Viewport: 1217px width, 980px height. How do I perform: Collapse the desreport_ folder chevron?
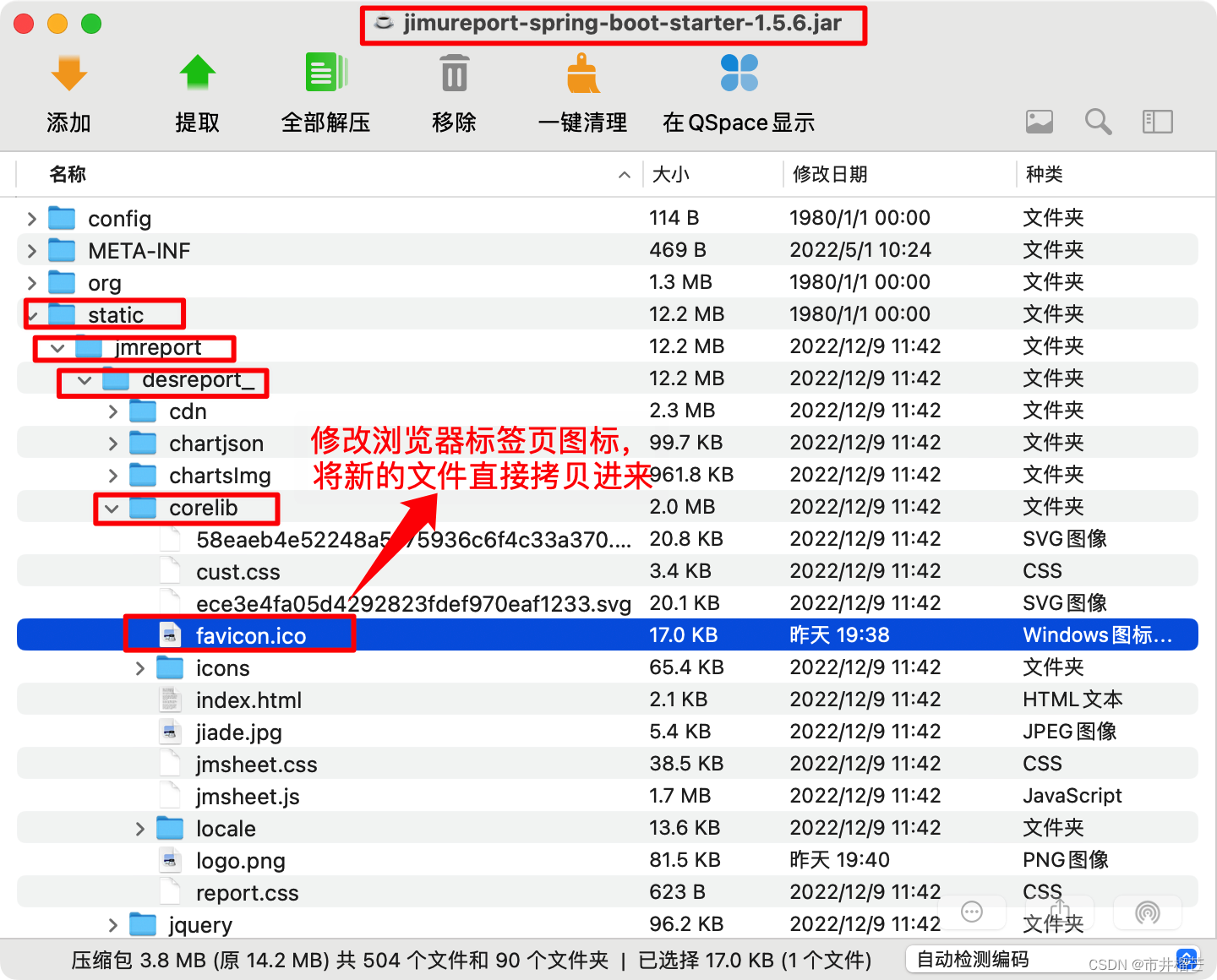(85, 380)
